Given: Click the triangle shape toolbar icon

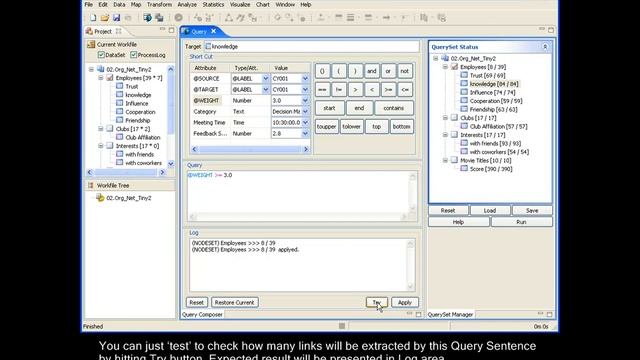Looking at the screenshot, I should tap(229, 18).
